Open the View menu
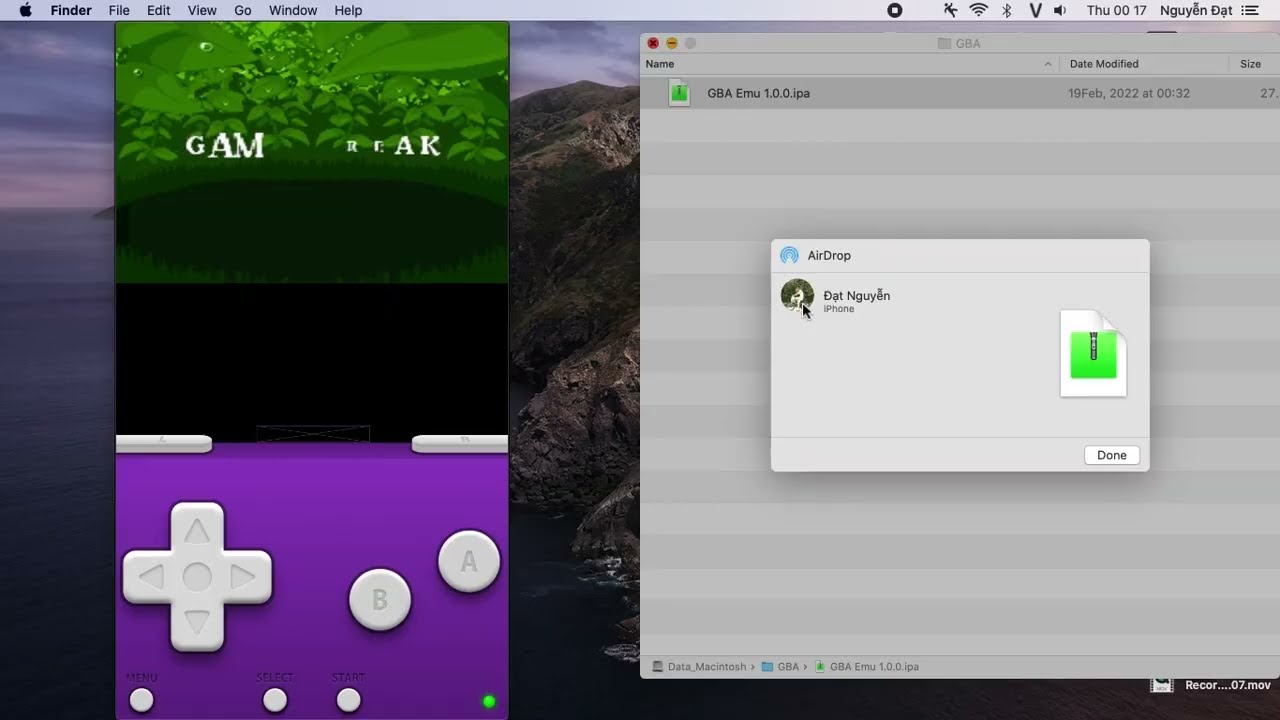Viewport: 1280px width, 720px height. pyautogui.click(x=202, y=10)
